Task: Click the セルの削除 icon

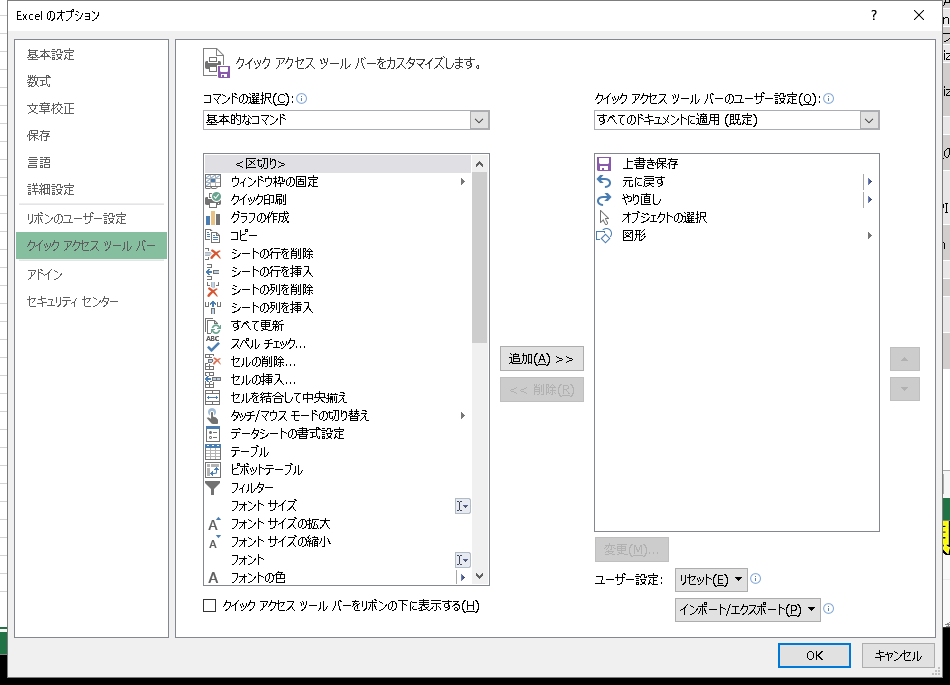Action: click(x=213, y=362)
